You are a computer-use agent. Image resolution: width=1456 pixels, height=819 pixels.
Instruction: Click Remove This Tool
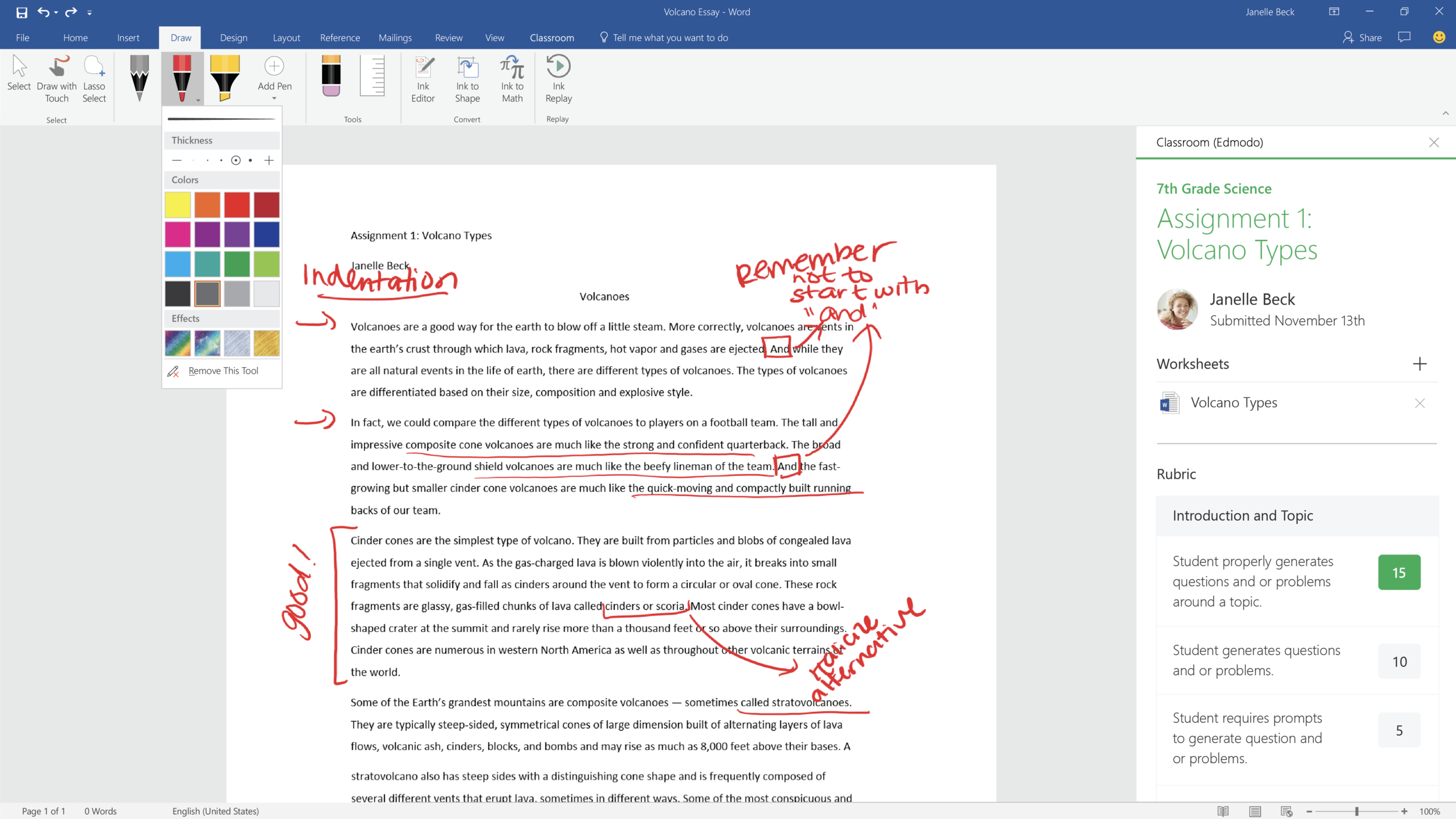point(222,370)
